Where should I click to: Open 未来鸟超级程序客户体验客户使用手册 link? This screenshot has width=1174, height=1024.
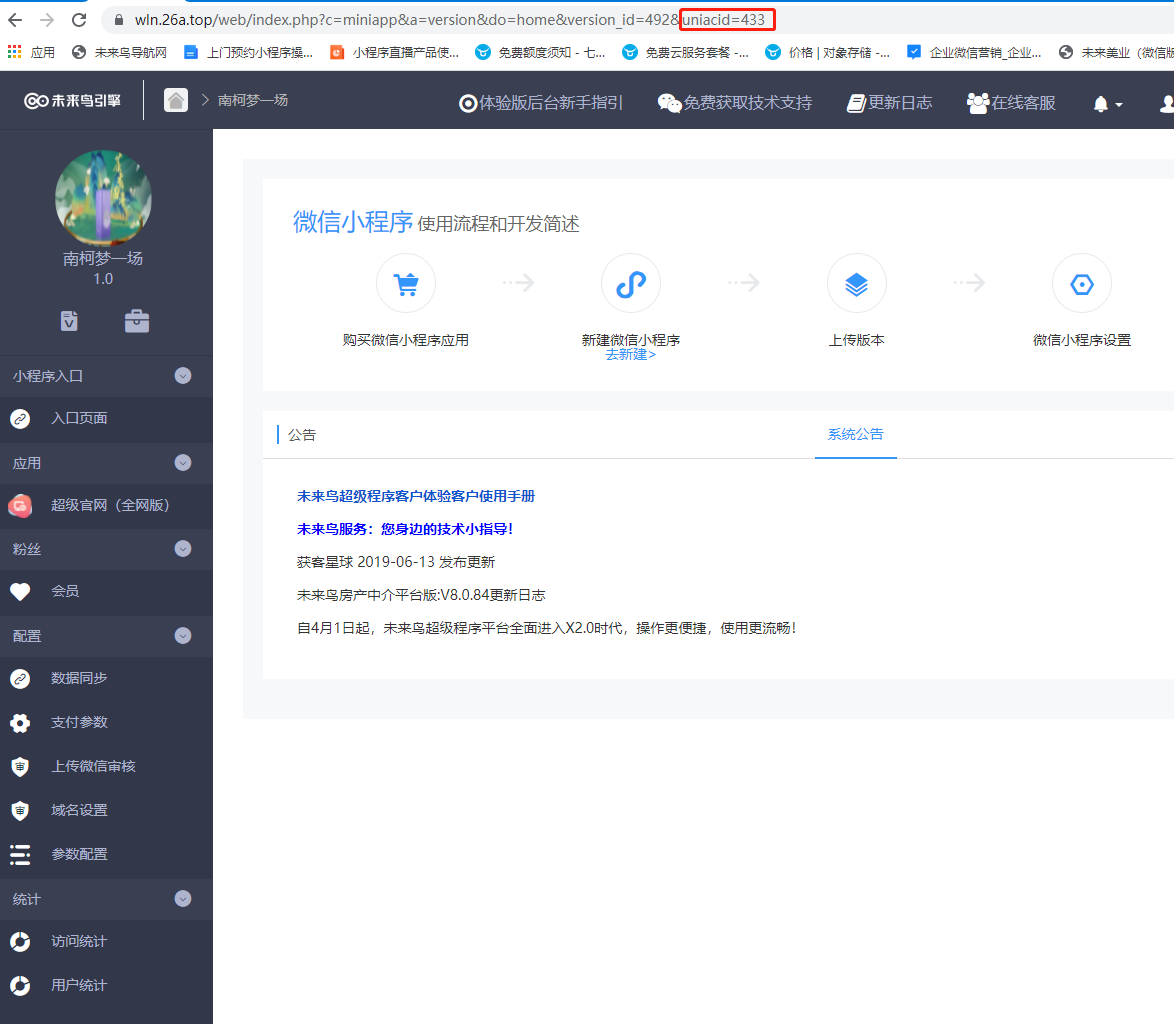tap(416, 496)
